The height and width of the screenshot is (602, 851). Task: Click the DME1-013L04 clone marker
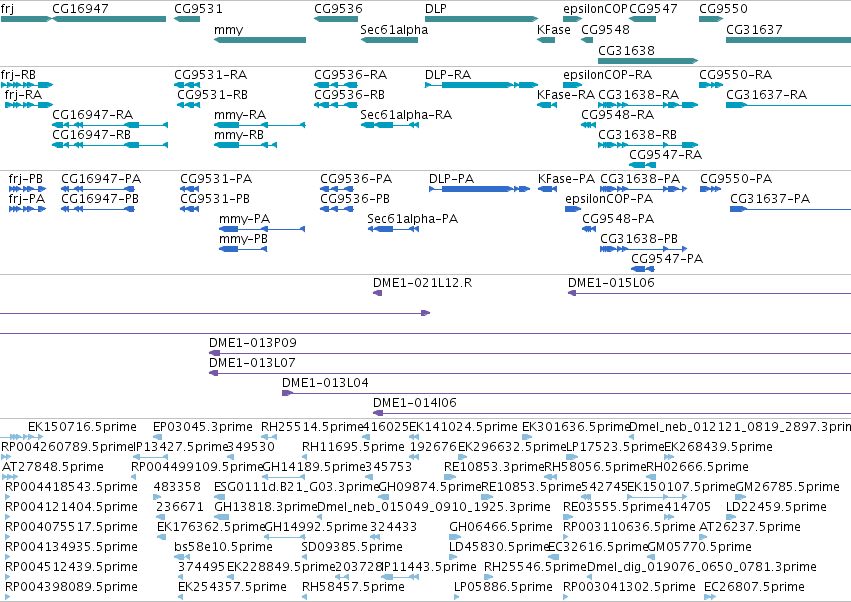(567, 393)
